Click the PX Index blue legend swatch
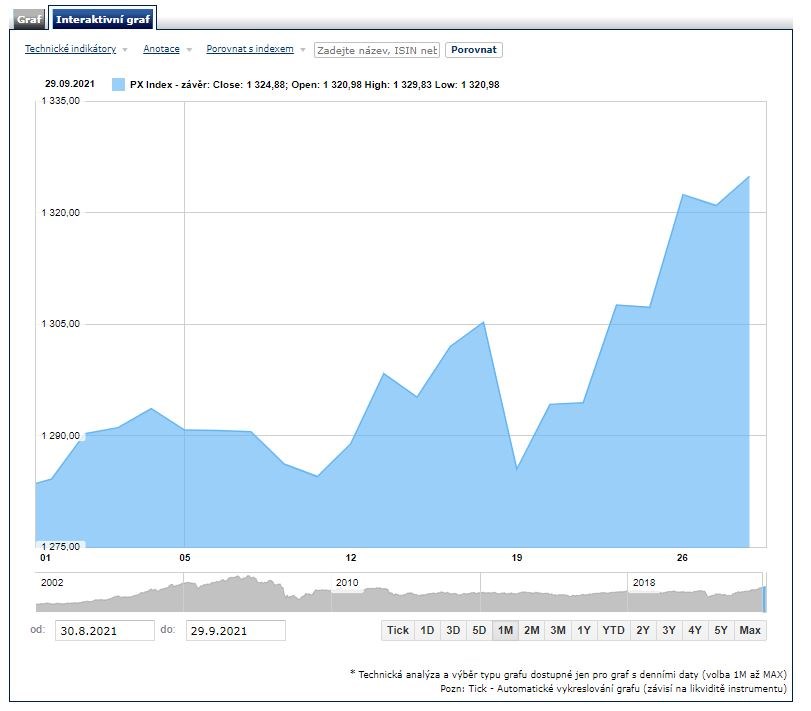 pyautogui.click(x=119, y=85)
